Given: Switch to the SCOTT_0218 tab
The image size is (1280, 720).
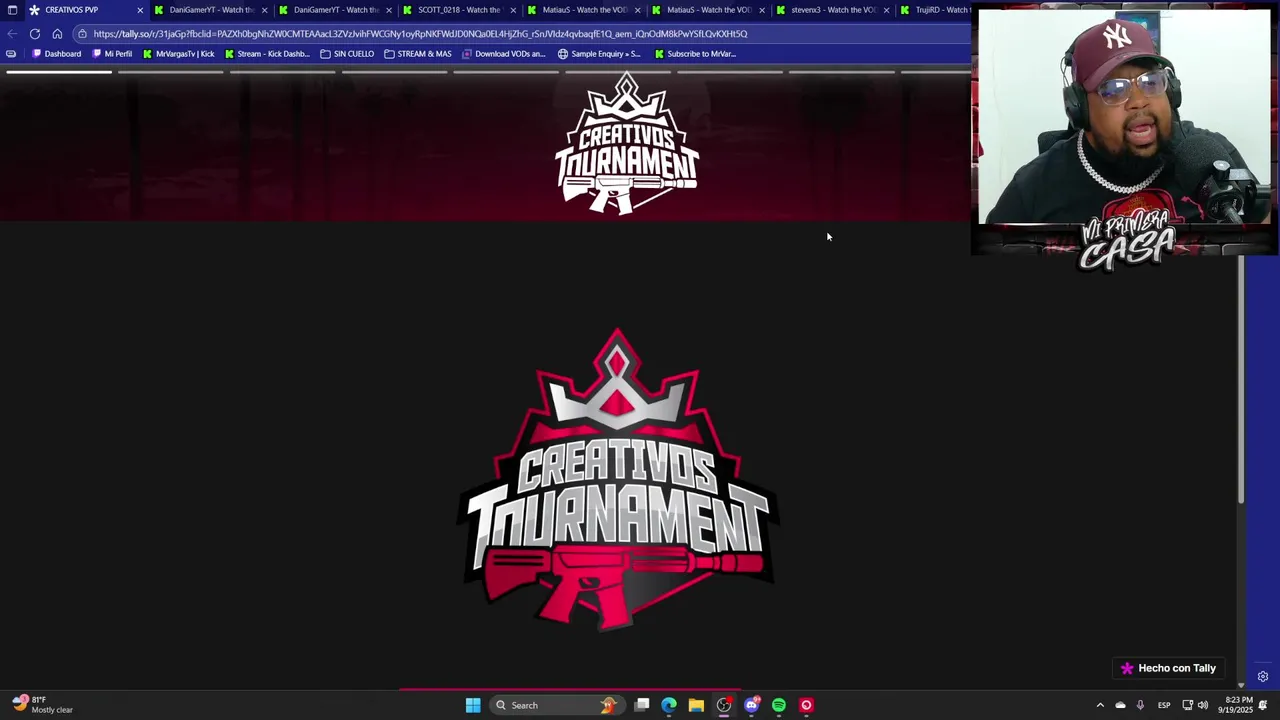Looking at the screenshot, I should tap(459, 10).
